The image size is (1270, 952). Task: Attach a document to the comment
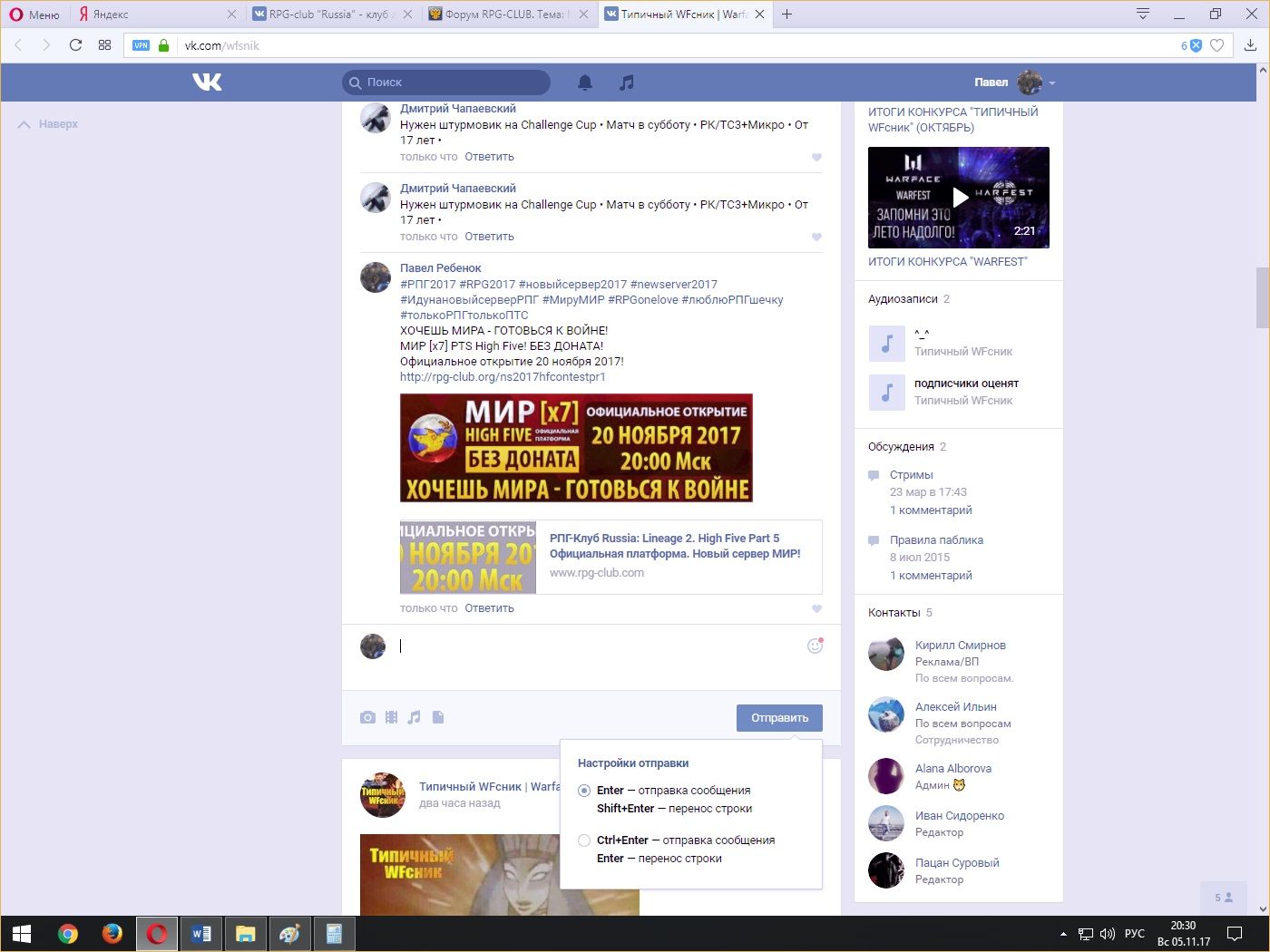coord(438,717)
